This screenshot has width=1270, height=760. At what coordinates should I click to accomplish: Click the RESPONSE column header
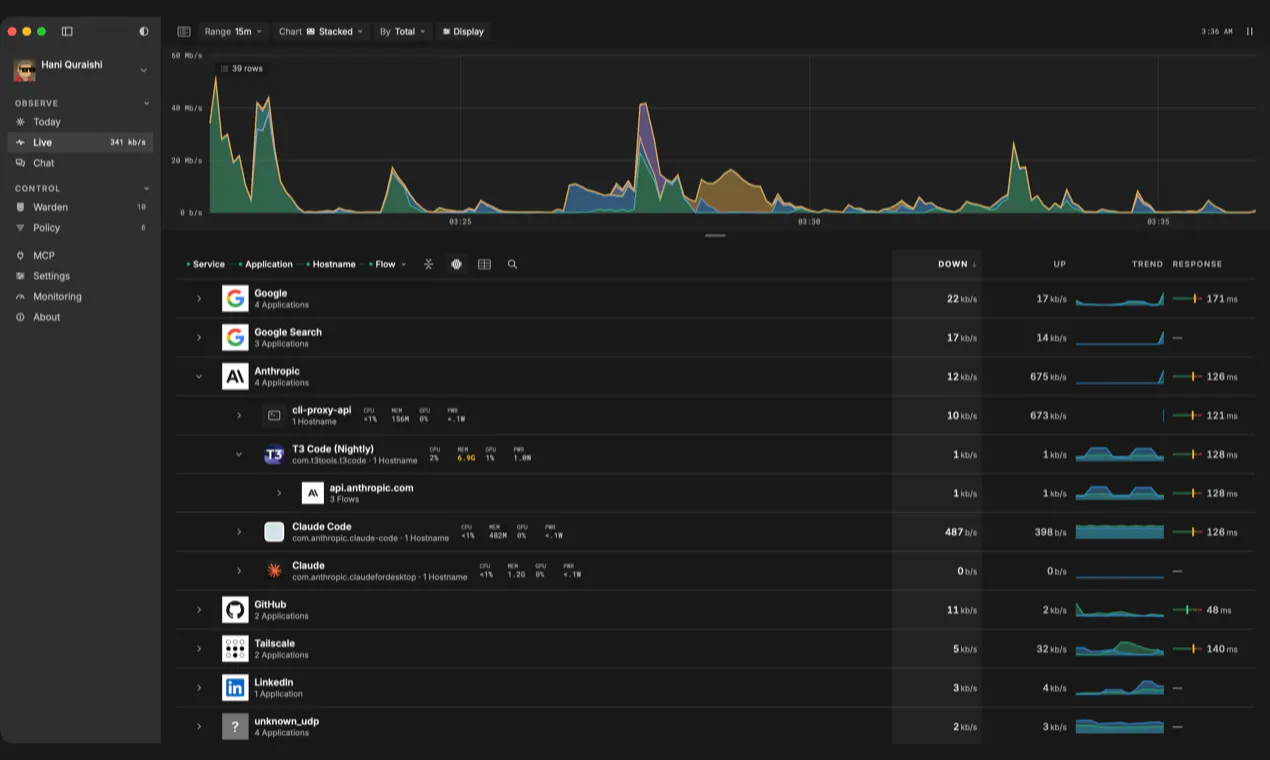point(1197,264)
